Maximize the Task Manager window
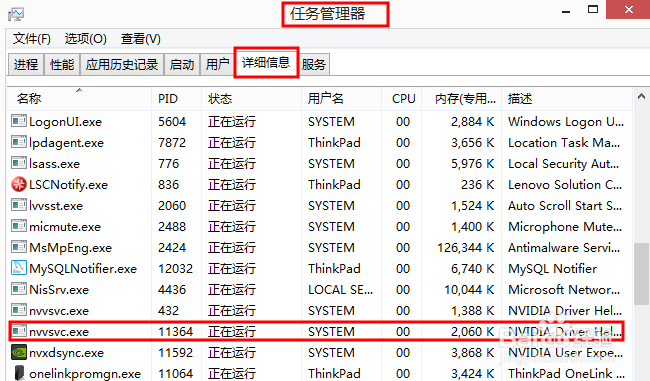 [x=593, y=10]
